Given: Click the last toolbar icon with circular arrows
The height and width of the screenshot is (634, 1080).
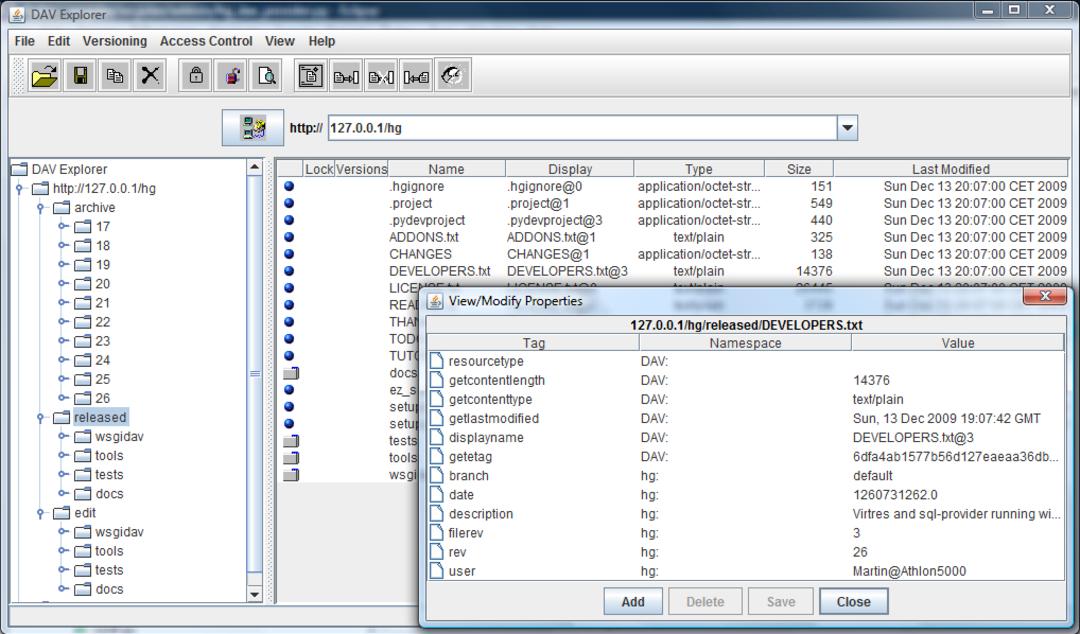Looking at the screenshot, I should pyautogui.click(x=452, y=75).
